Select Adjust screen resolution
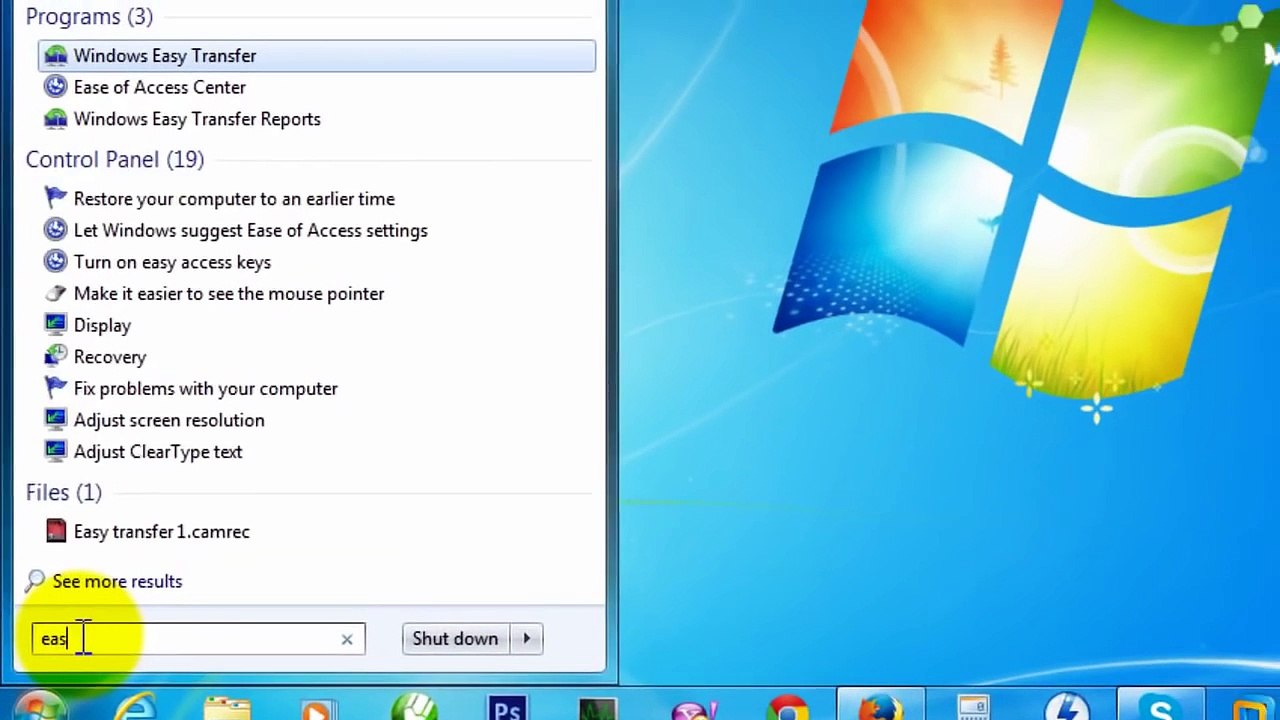1280x720 pixels. (169, 420)
